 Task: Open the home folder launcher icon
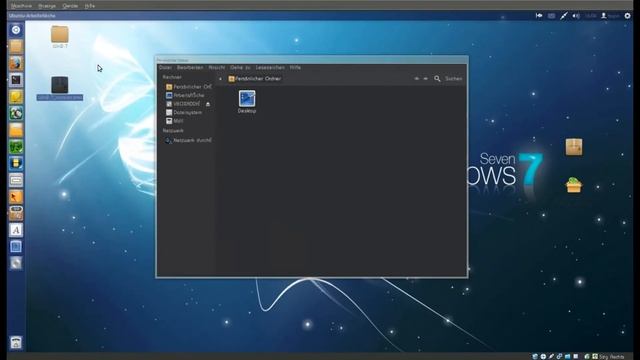coord(16,47)
